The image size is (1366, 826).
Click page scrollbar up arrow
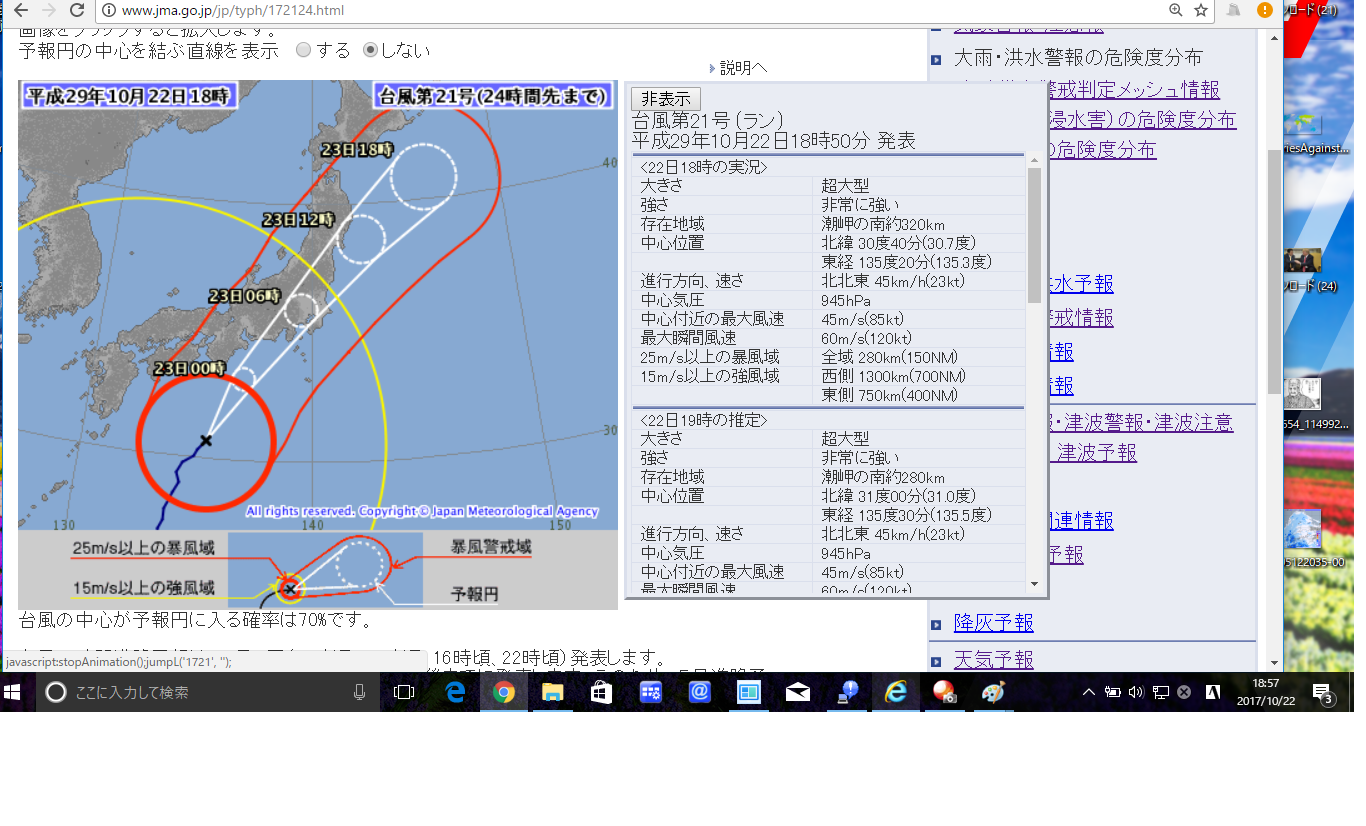(1274, 38)
